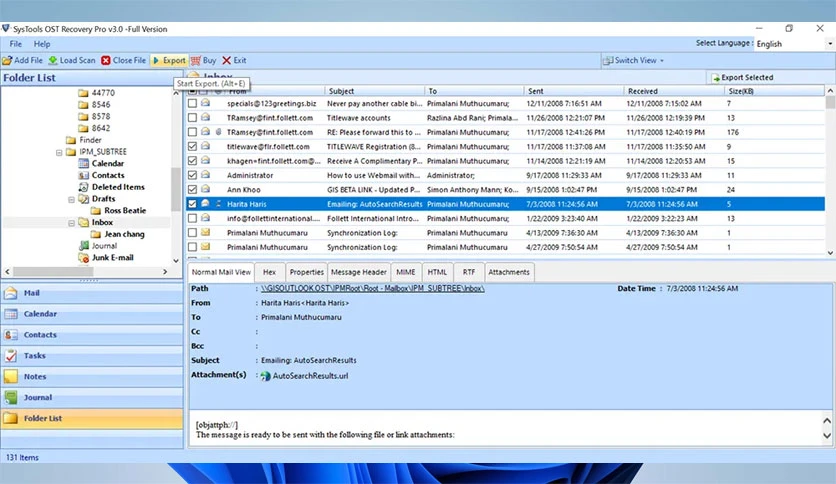
Task: Collapse the Drafts folder node
Action: [x=71, y=199]
